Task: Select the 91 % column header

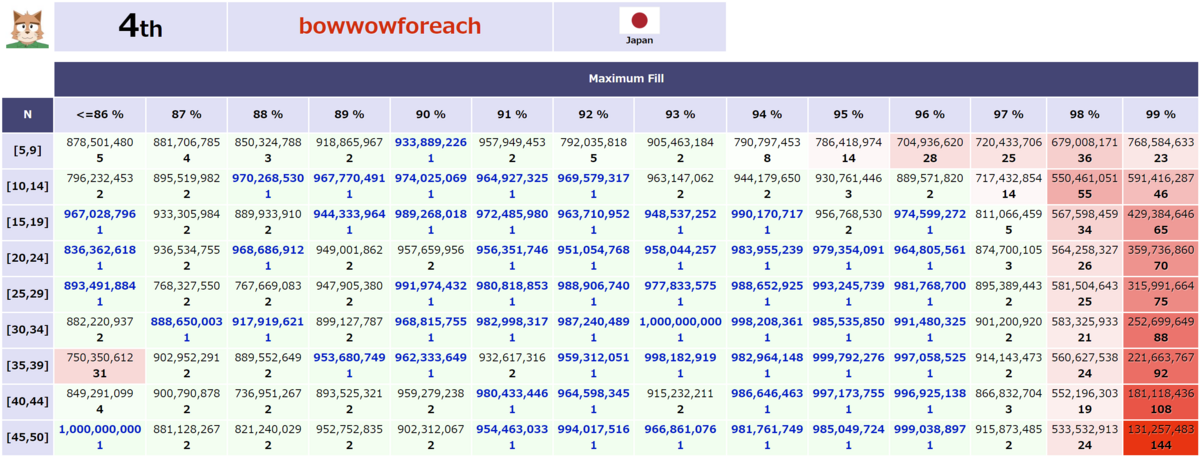Action: (x=511, y=115)
